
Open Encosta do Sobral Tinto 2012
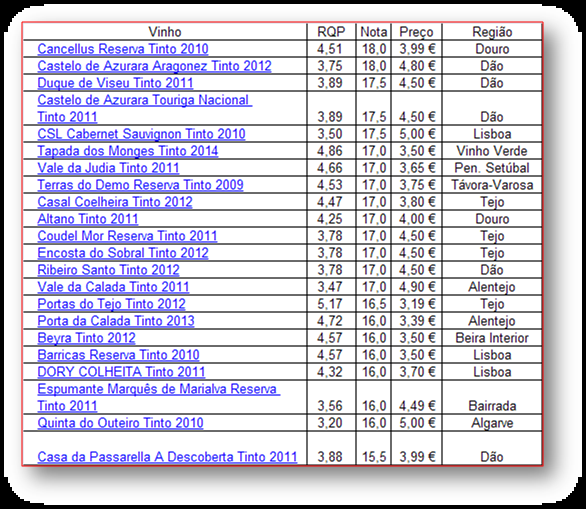[x=123, y=253]
